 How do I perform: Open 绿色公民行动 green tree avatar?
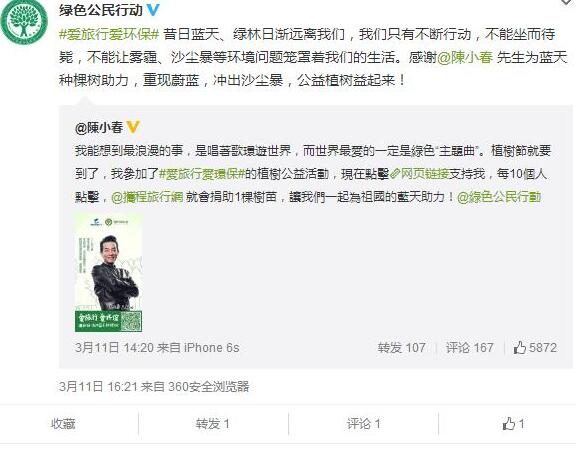24,21
